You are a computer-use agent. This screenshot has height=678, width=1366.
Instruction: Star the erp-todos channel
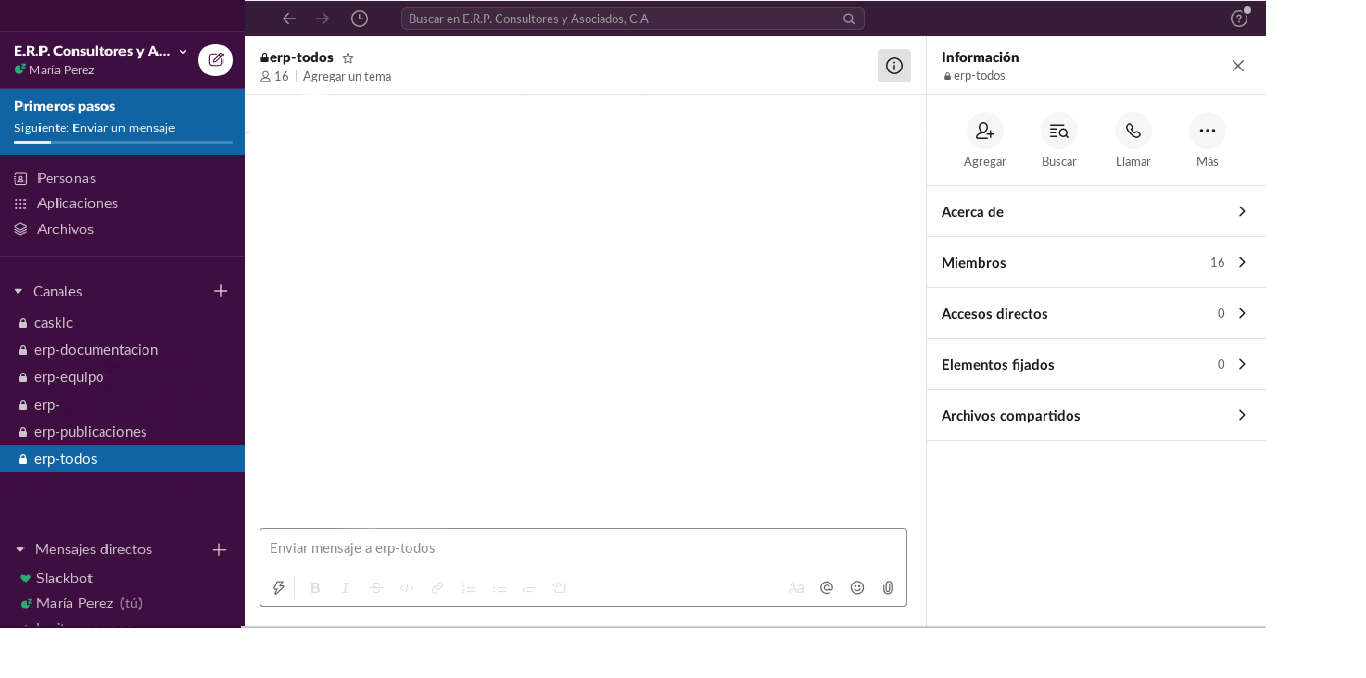click(348, 58)
